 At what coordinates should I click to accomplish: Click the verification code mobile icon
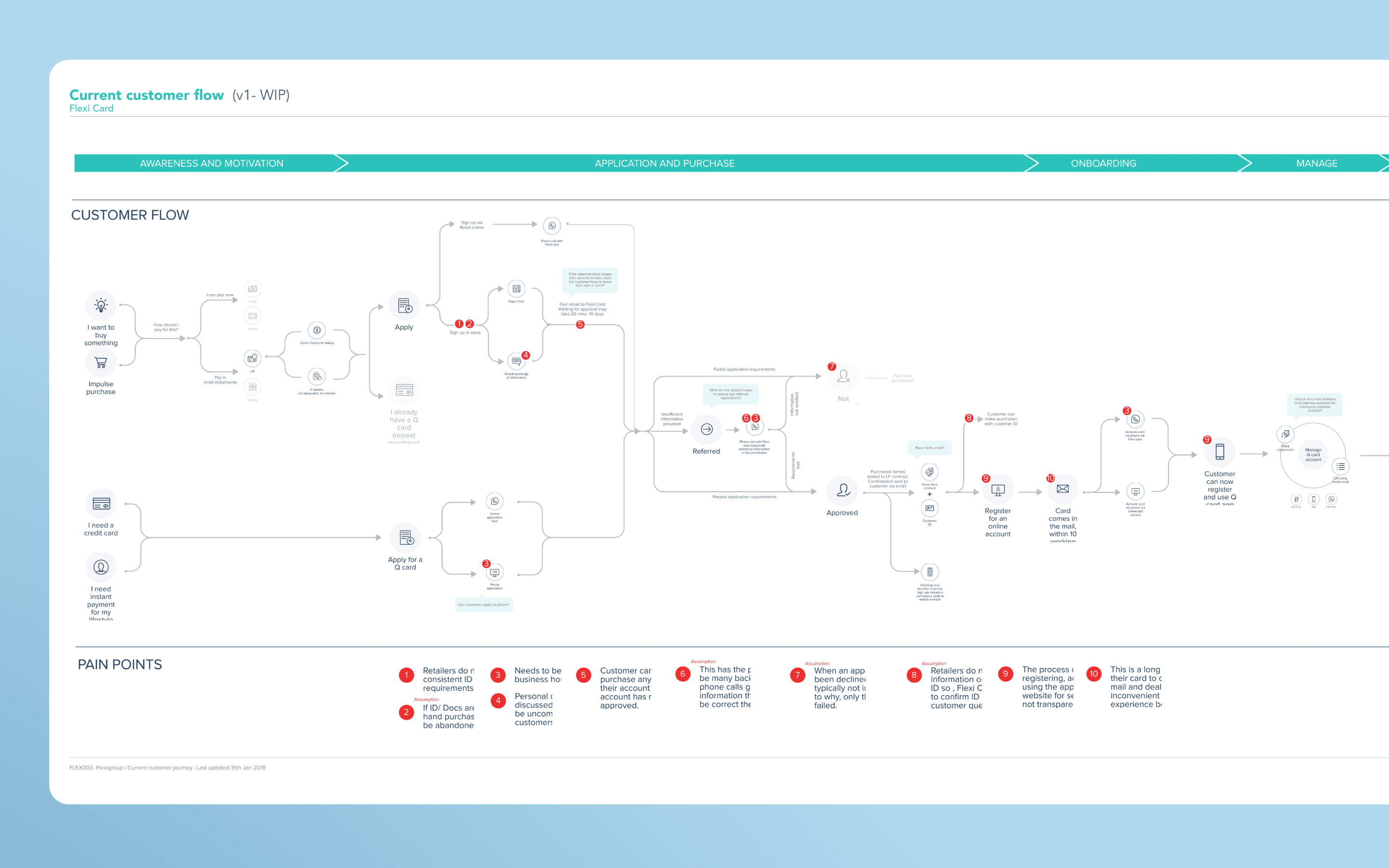click(x=930, y=572)
